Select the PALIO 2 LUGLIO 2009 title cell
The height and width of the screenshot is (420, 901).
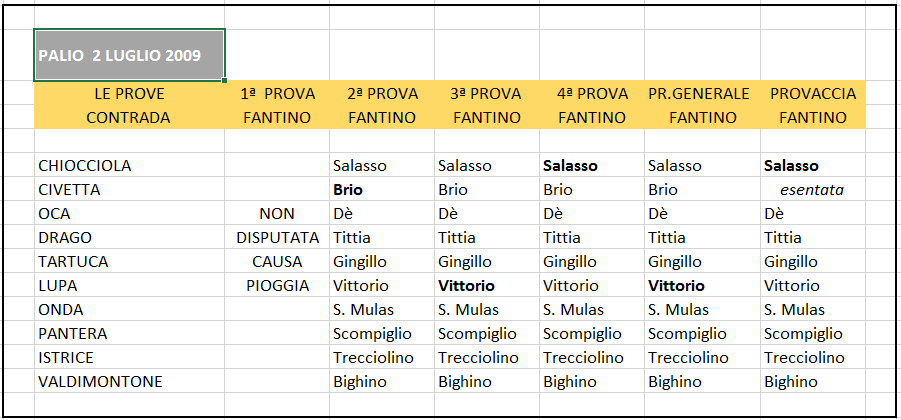pos(129,55)
